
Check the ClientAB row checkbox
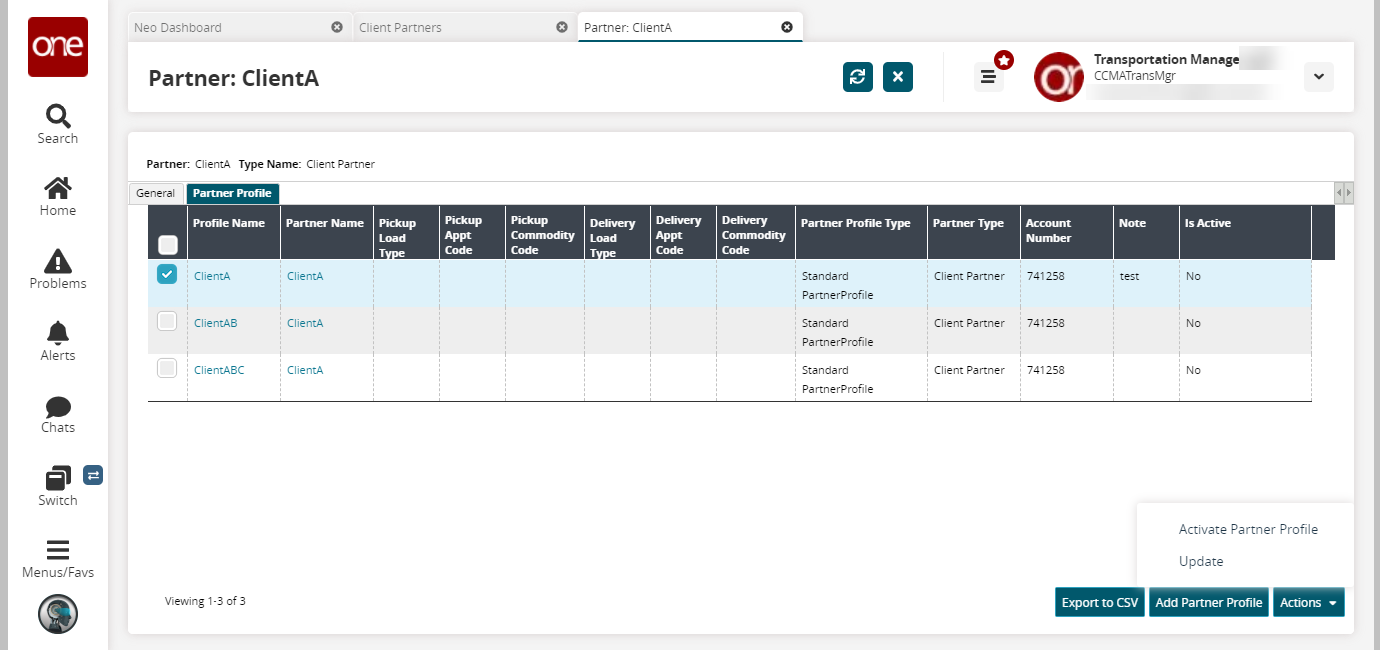(x=167, y=322)
